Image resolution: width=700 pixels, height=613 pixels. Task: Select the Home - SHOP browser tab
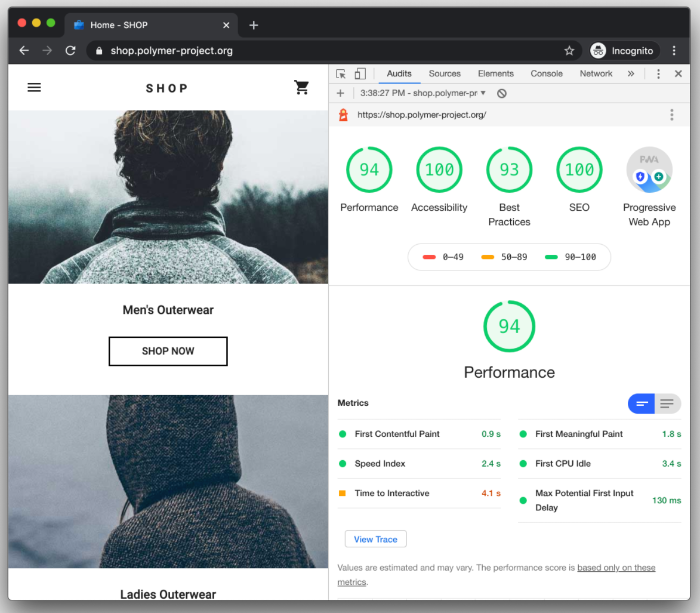coord(152,25)
